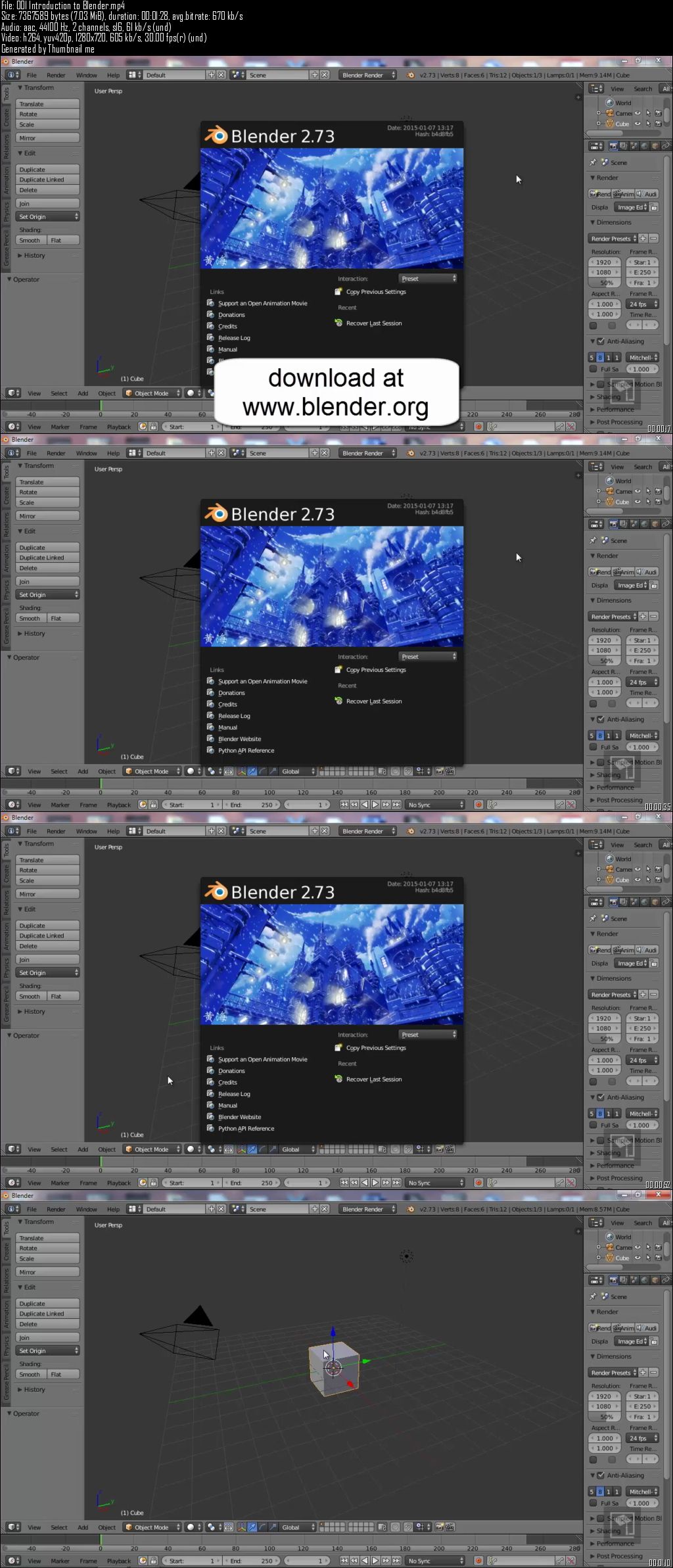Click timeline editor type icon in second frame

pyautogui.click(x=13, y=805)
